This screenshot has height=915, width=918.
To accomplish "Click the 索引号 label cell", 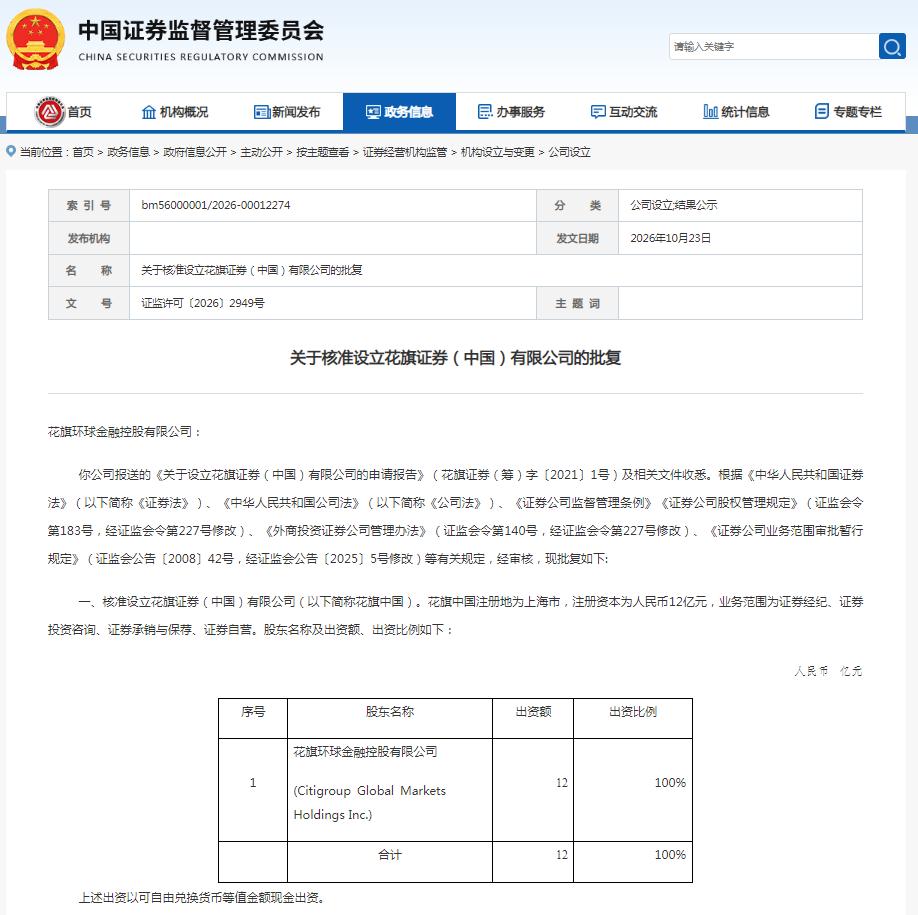I will click(89, 205).
